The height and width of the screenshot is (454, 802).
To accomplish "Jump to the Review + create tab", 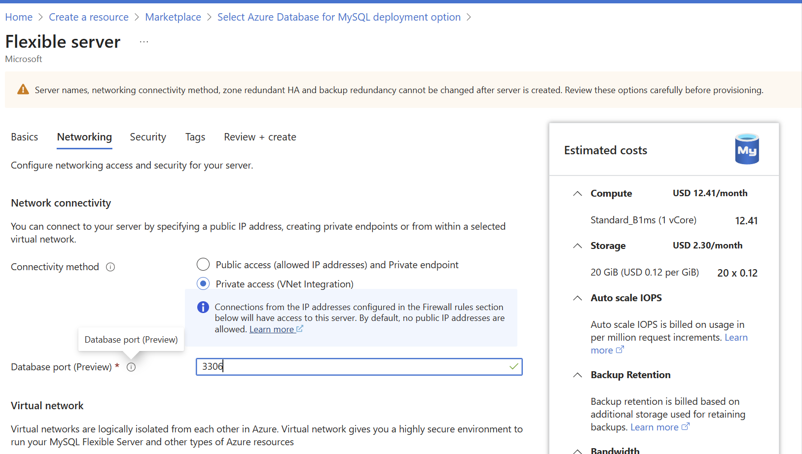I will coord(260,137).
